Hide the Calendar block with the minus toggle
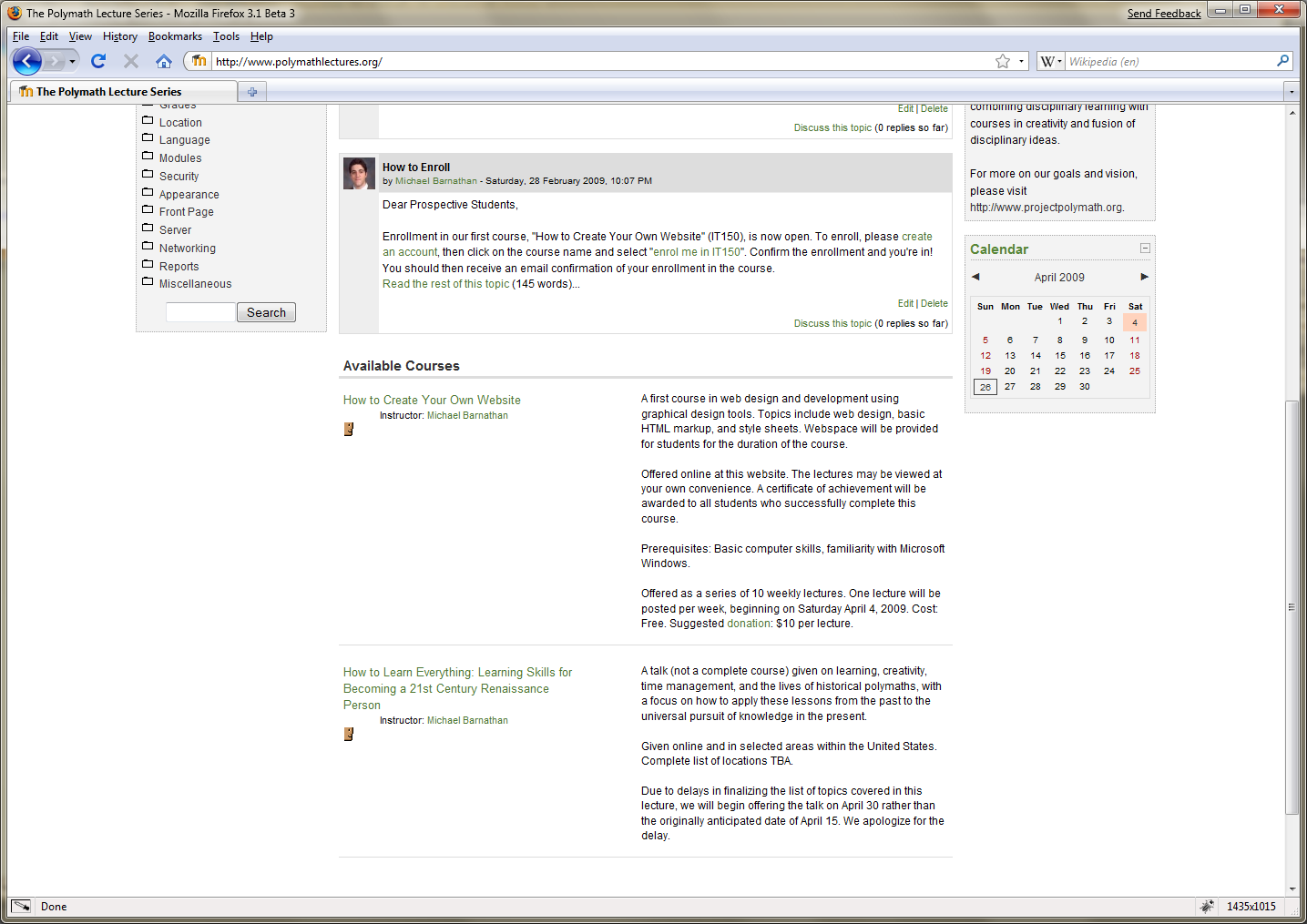The height and width of the screenshot is (924, 1307). tap(1145, 249)
